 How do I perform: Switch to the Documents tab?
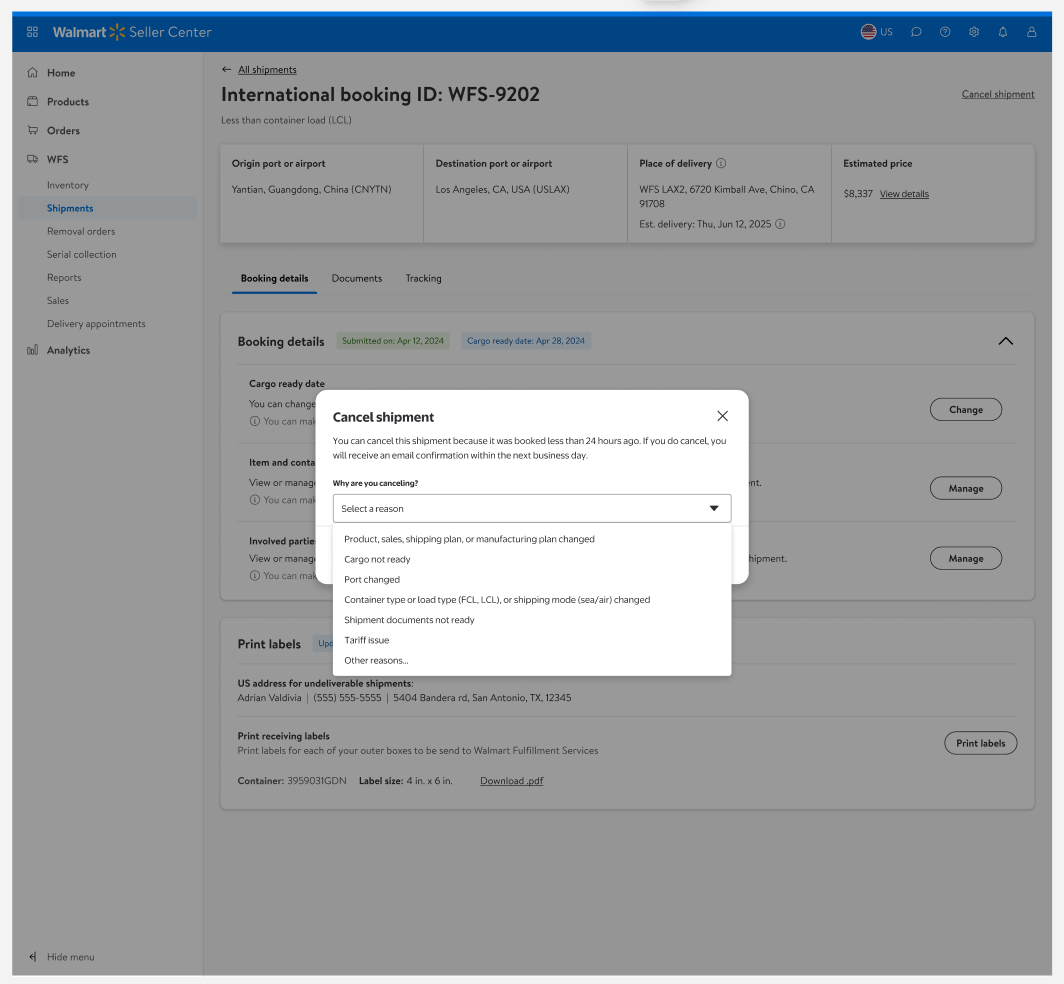357,278
